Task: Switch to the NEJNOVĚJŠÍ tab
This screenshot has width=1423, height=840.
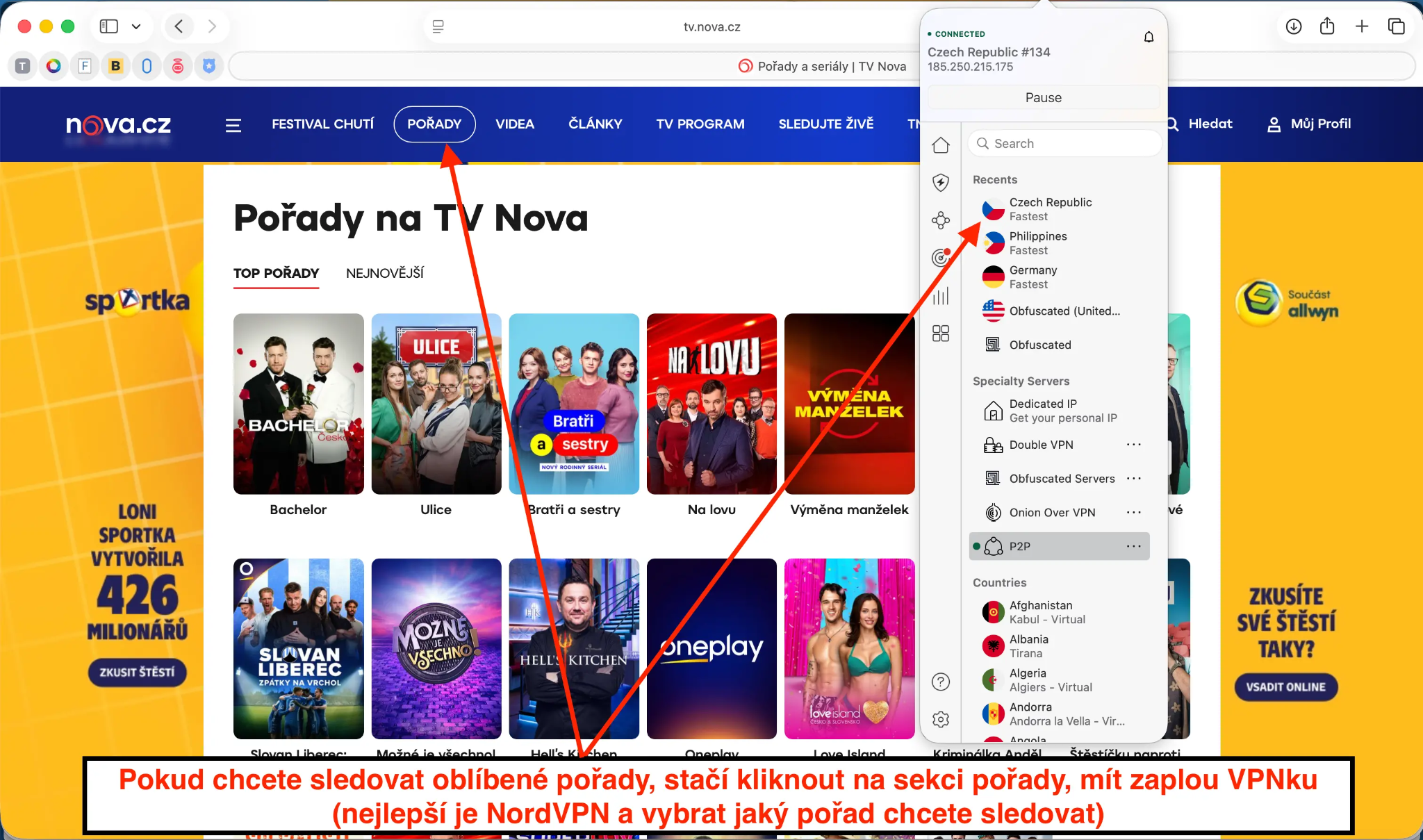Action: (385, 273)
